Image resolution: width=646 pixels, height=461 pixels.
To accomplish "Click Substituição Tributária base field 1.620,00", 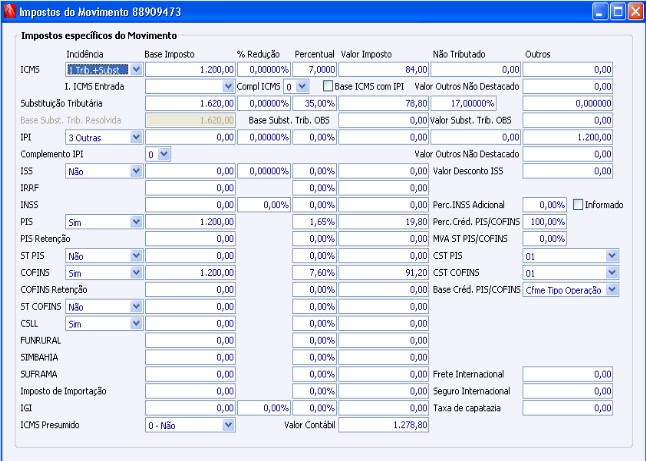I will coord(190,103).
